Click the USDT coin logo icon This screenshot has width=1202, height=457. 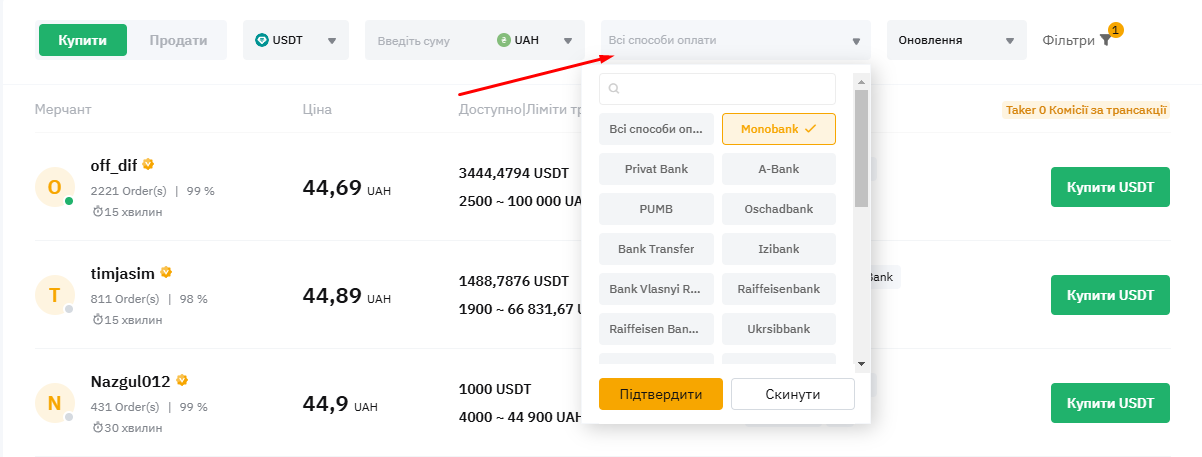[x=263, y=40]
